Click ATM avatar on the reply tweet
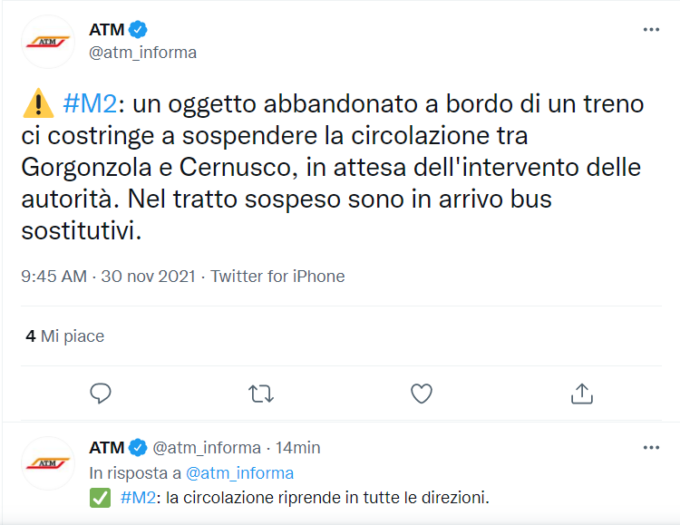Image resolution: width=680 pixels, height=525 pixels. click(48, 463)
